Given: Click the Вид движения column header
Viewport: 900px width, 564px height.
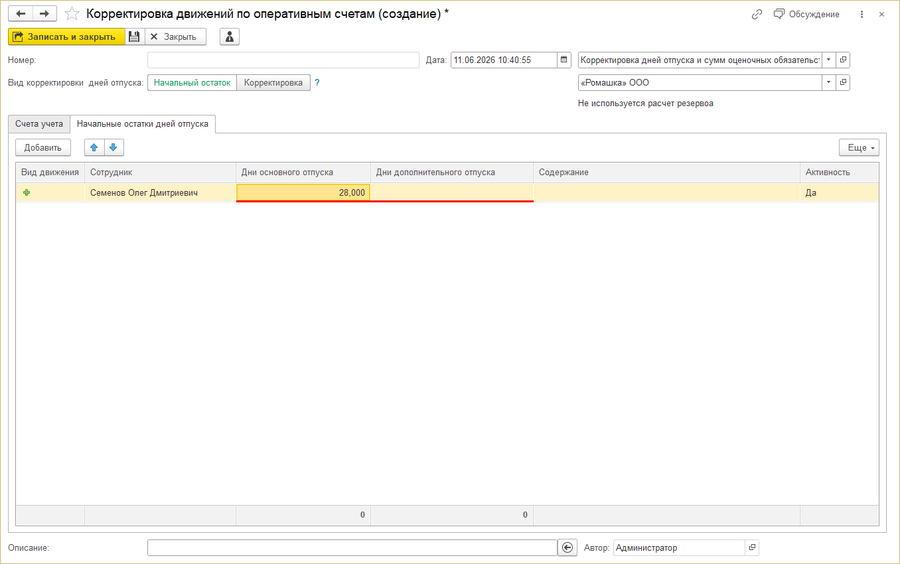Looking at the screenshot, I should (50, 172).
